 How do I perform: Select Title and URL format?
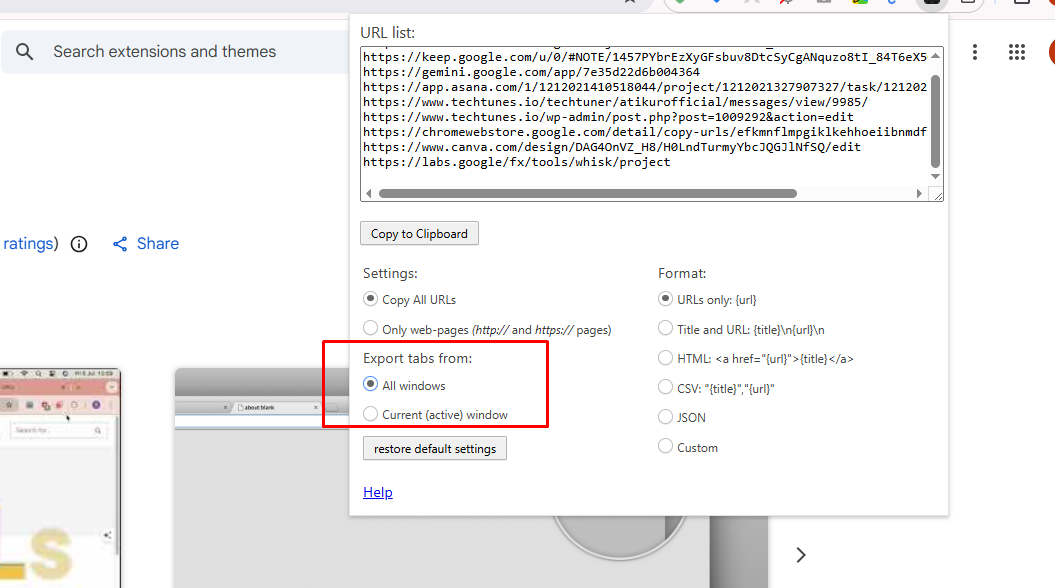click(665, 328)
